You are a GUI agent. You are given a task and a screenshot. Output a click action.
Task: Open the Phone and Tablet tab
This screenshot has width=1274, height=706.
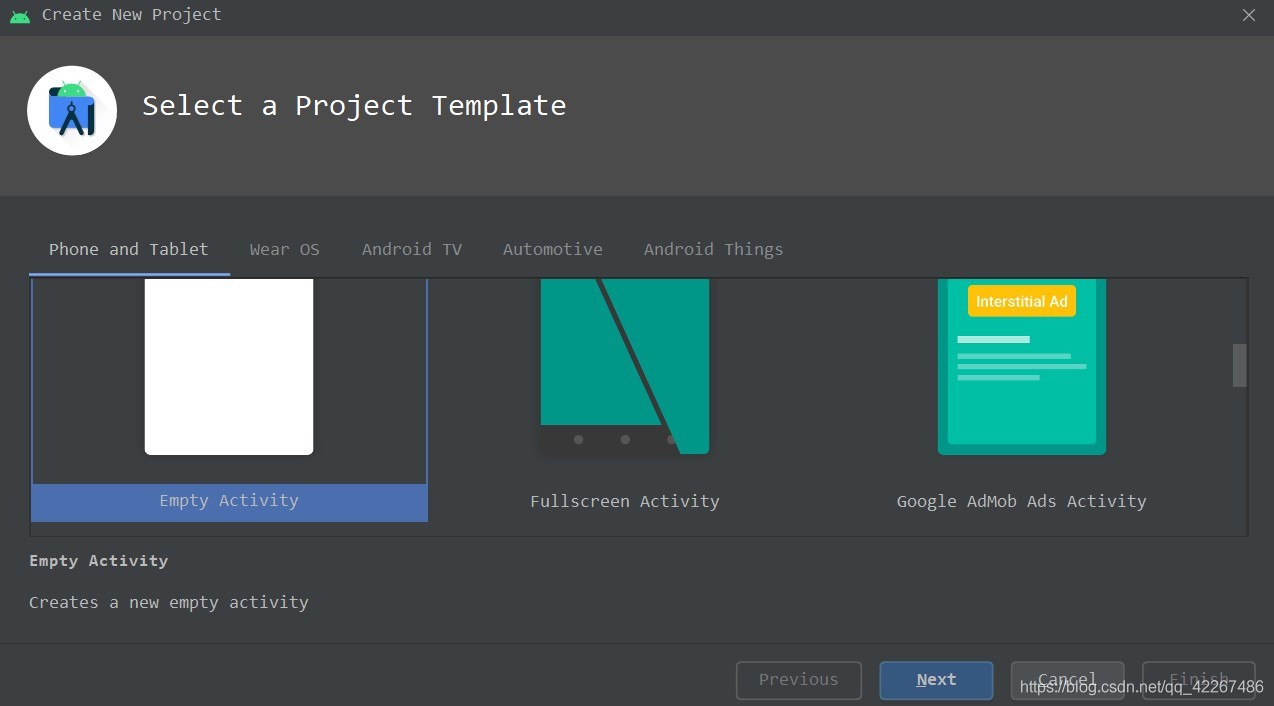point(129,249)
